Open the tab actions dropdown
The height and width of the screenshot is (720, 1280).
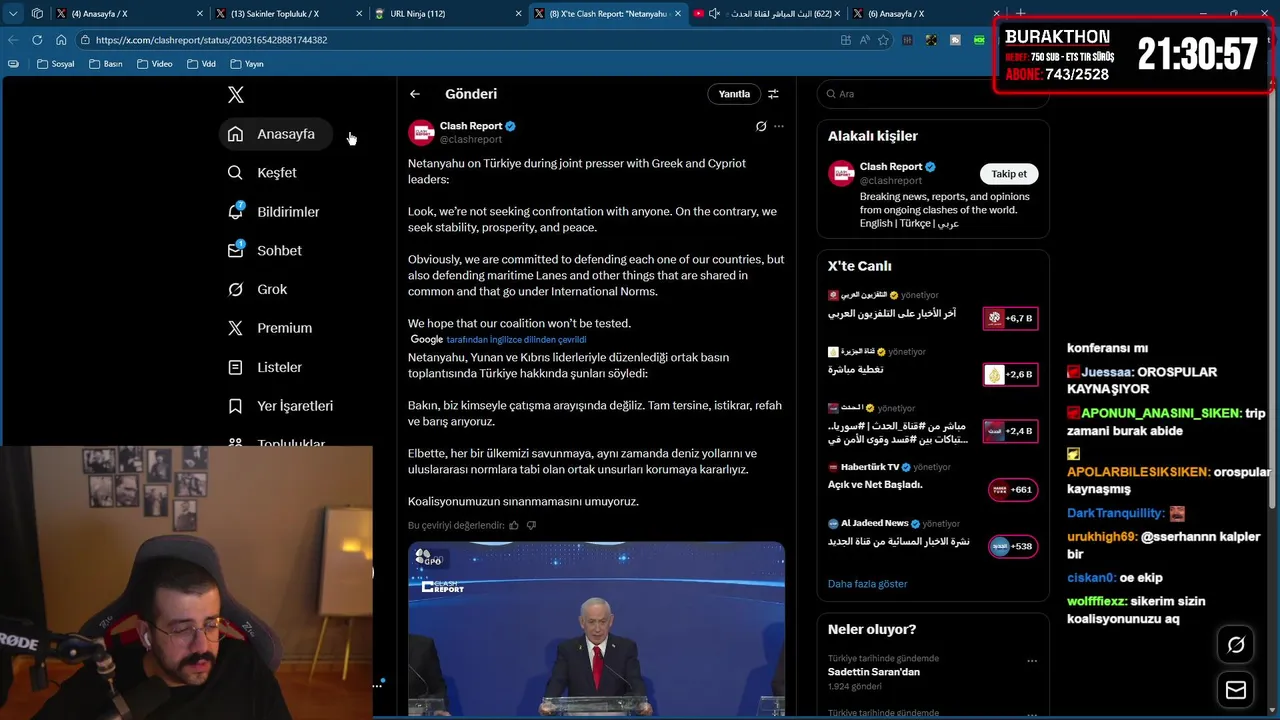tap(13, 14)
